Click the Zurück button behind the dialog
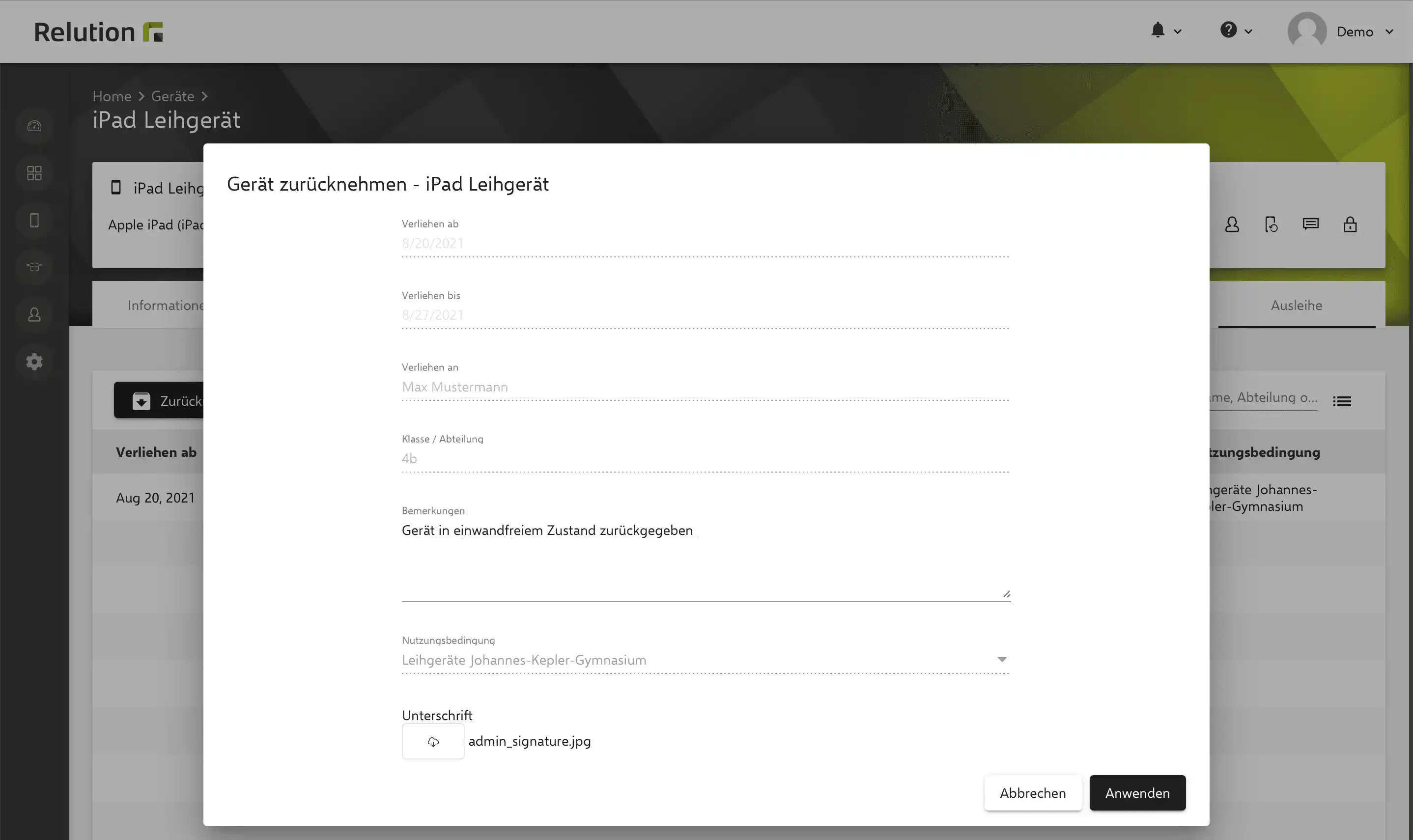 [x=159, y=400]
